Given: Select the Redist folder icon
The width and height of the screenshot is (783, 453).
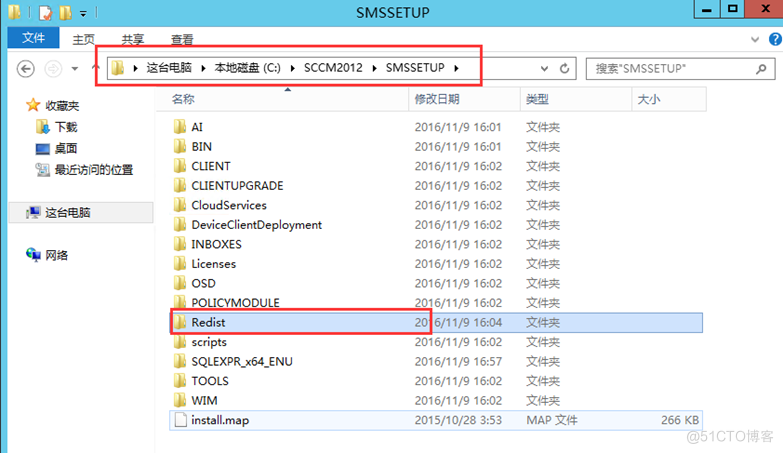Looking at the screenshot, I should tap(180, 322).
